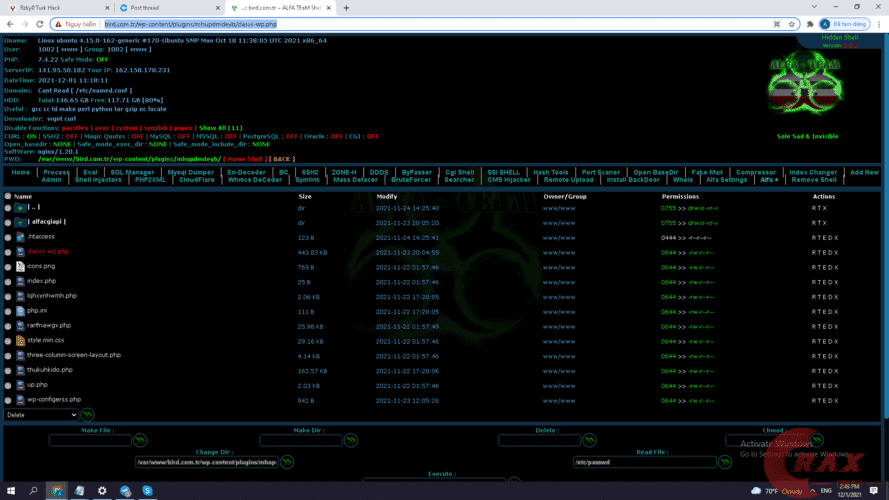The width and height of the screenshot is (889, 500).
Task: Click the BACK link beside the path
Action: [x=283, y=159]
